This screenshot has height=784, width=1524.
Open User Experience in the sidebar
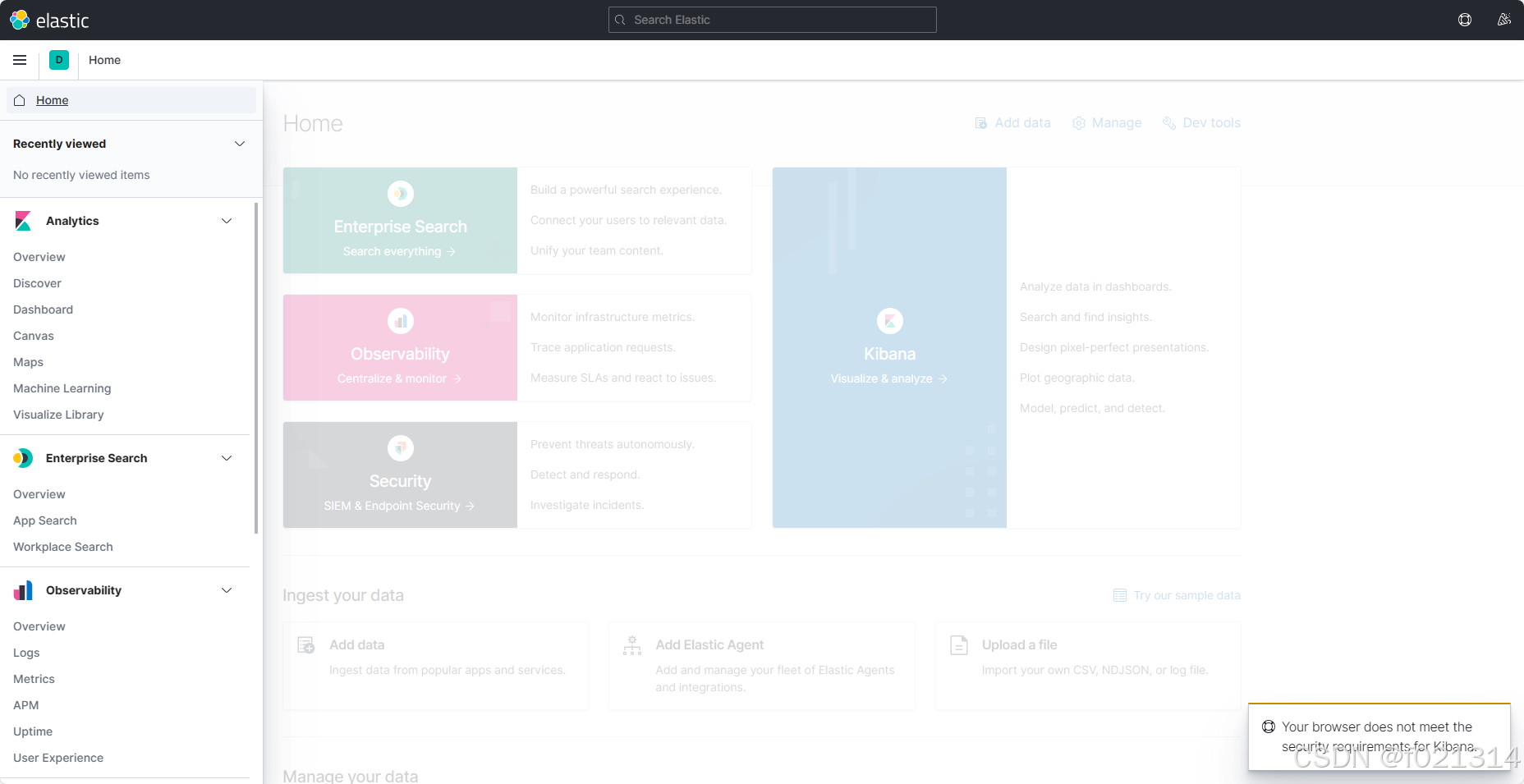point(58,758)
